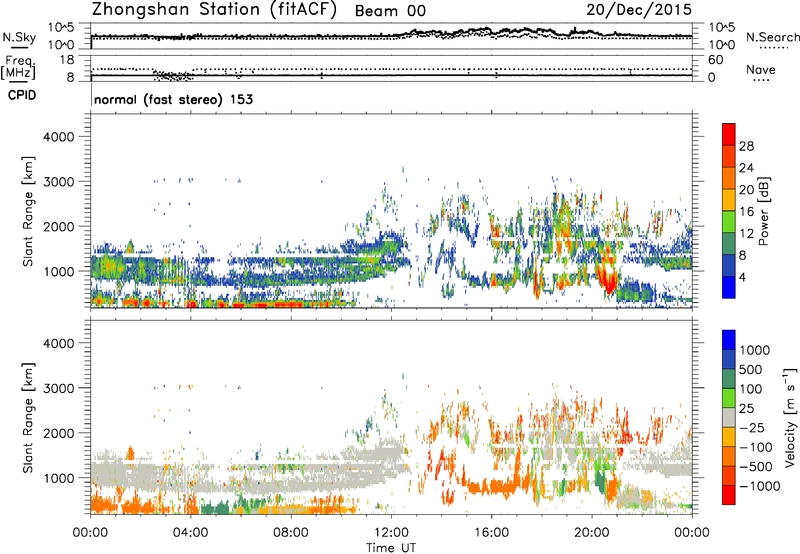Click the '12:00' time axis tick
The image size is (800, 554).
click(391, 533)
